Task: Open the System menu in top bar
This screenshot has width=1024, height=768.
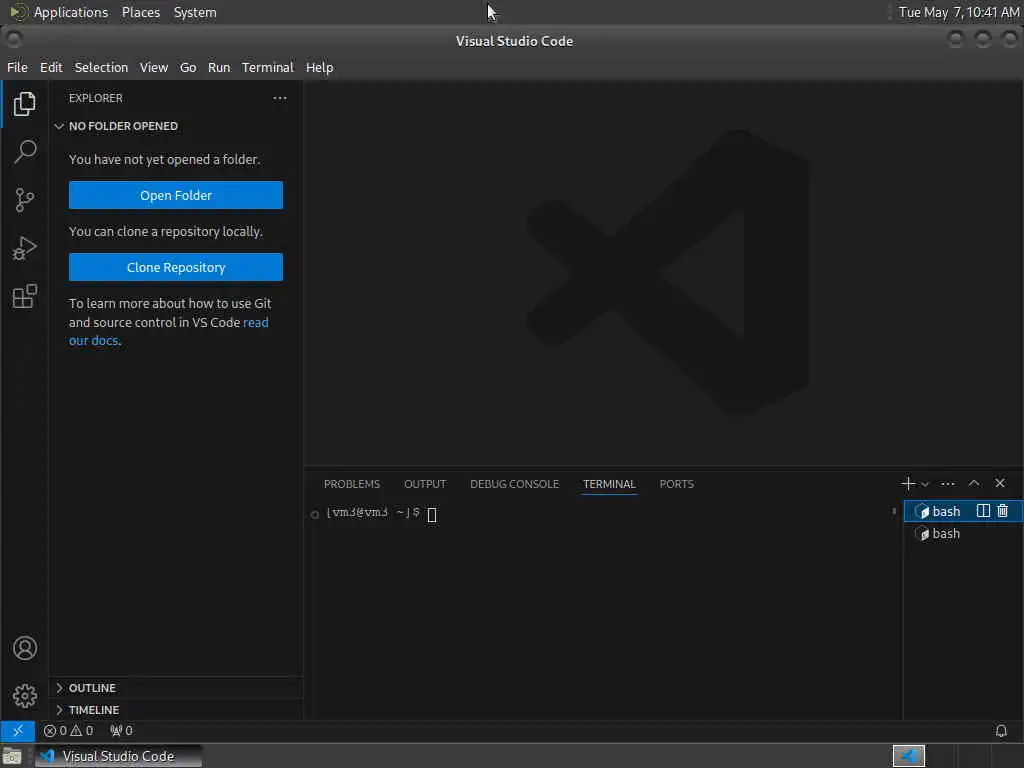Action: pos(195,12)
